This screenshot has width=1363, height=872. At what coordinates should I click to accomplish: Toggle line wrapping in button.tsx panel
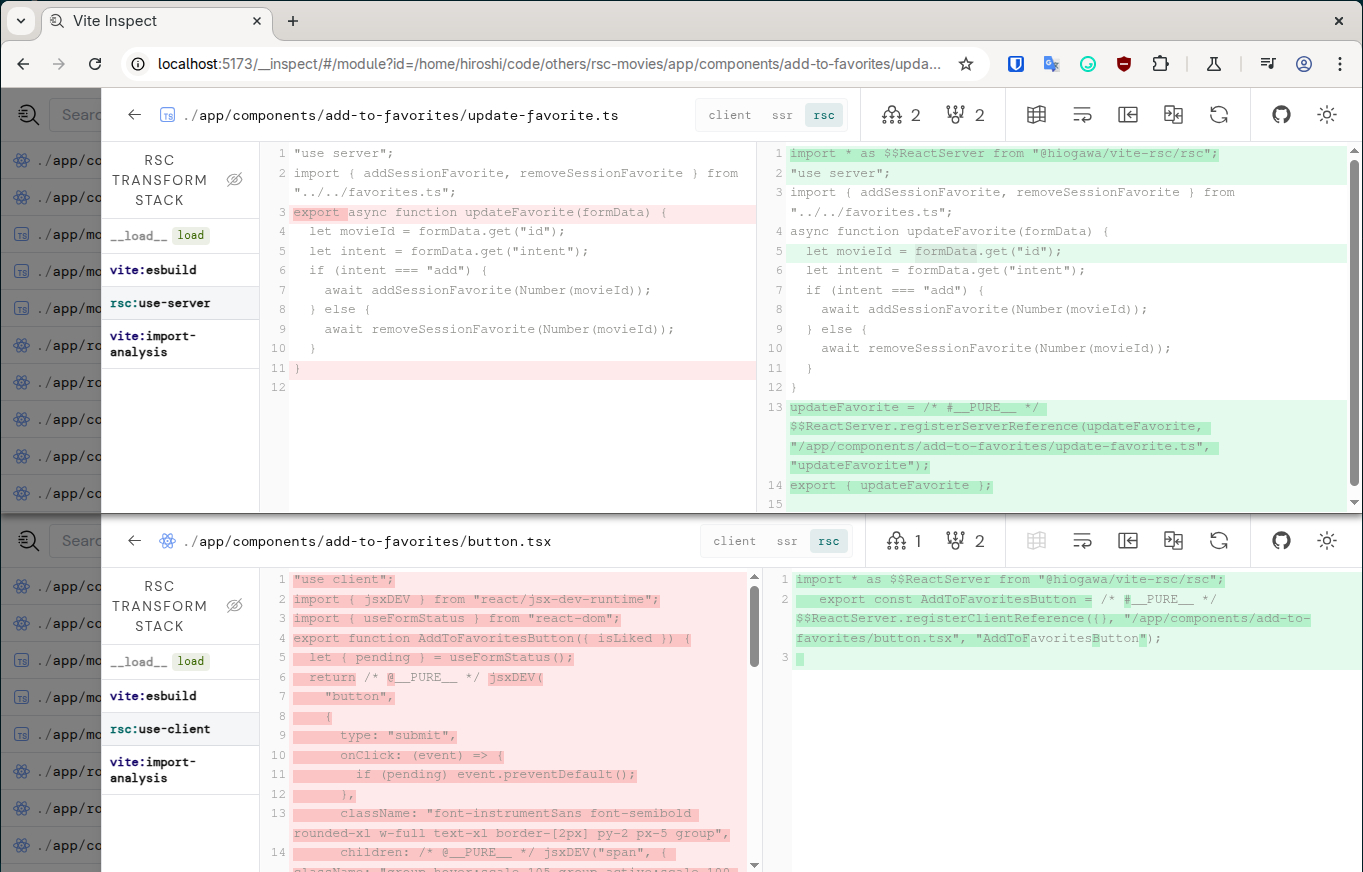[x=1082, y=541]
